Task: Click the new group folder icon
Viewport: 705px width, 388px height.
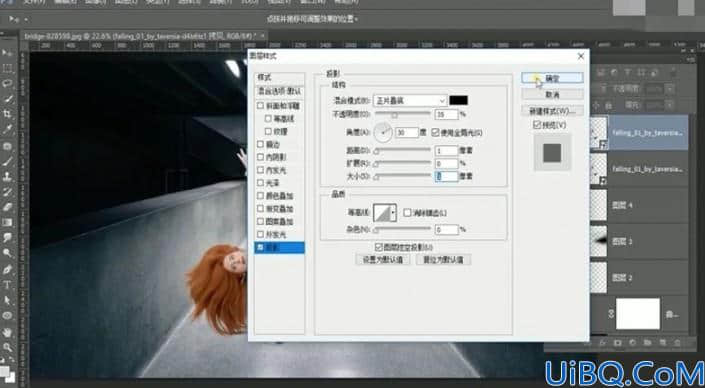Action: pos(647,343)
